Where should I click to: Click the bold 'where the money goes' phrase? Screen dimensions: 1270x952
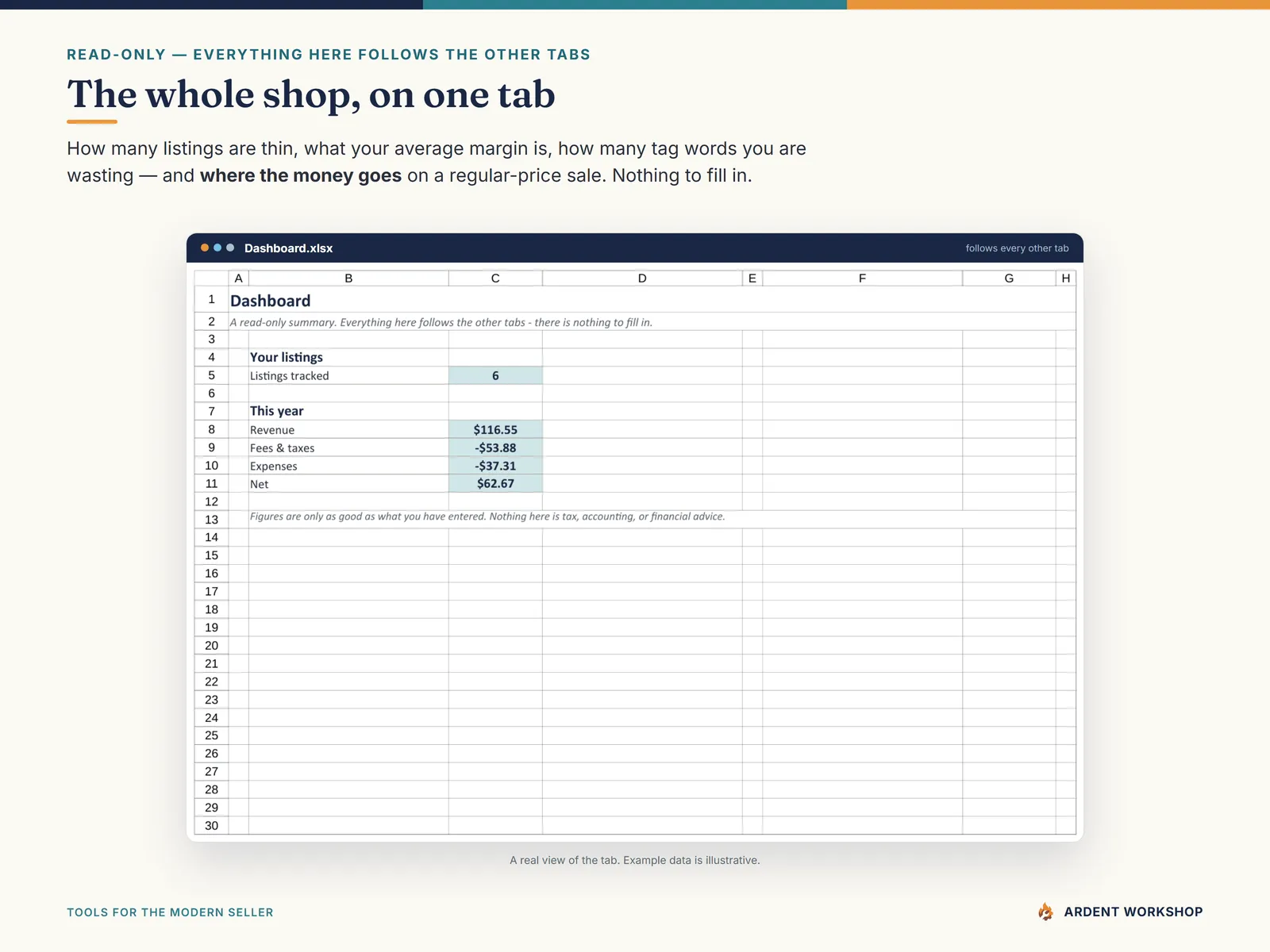click(x=301, y=175)
